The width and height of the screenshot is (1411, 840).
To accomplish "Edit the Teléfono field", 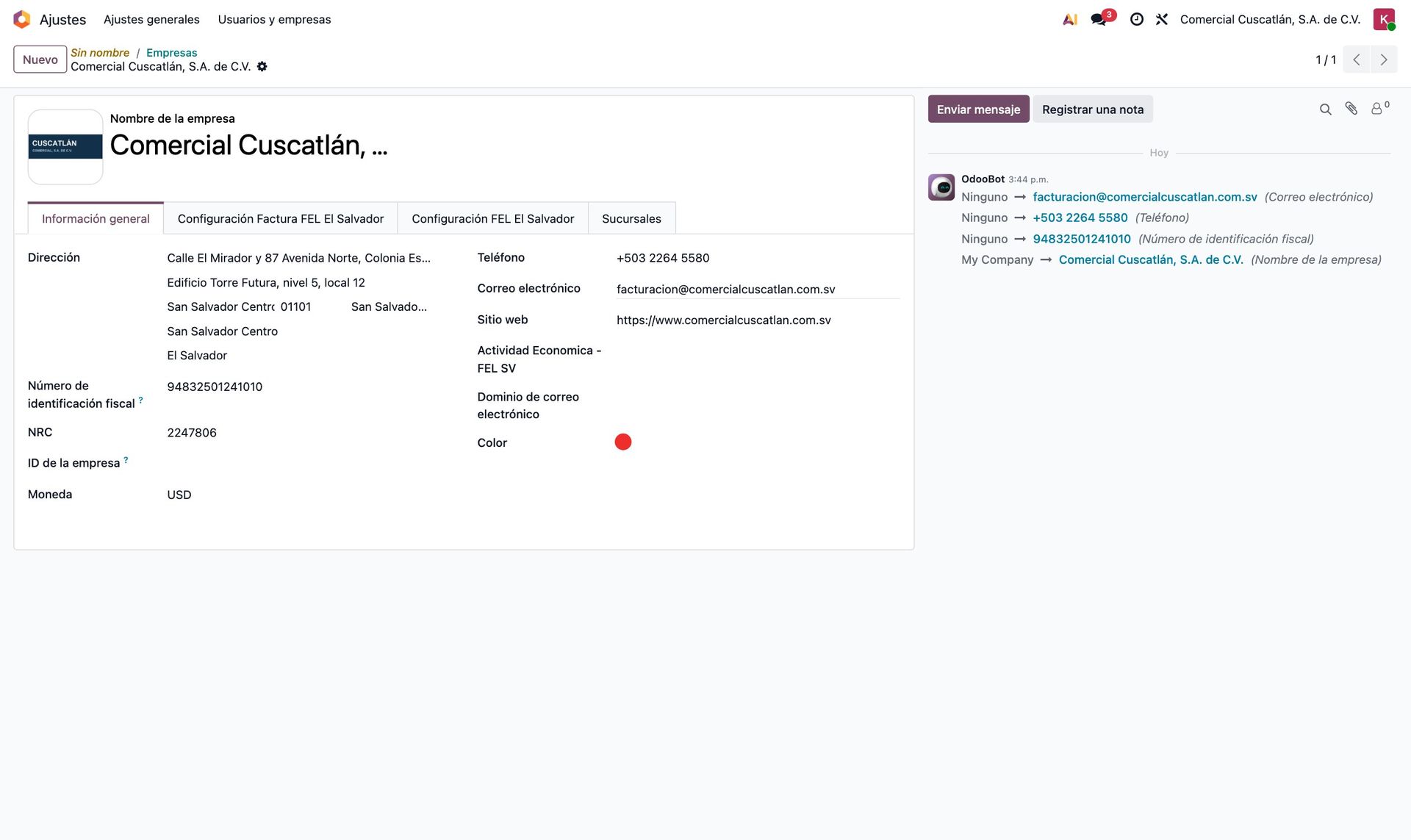I will [x=758, y=258].
